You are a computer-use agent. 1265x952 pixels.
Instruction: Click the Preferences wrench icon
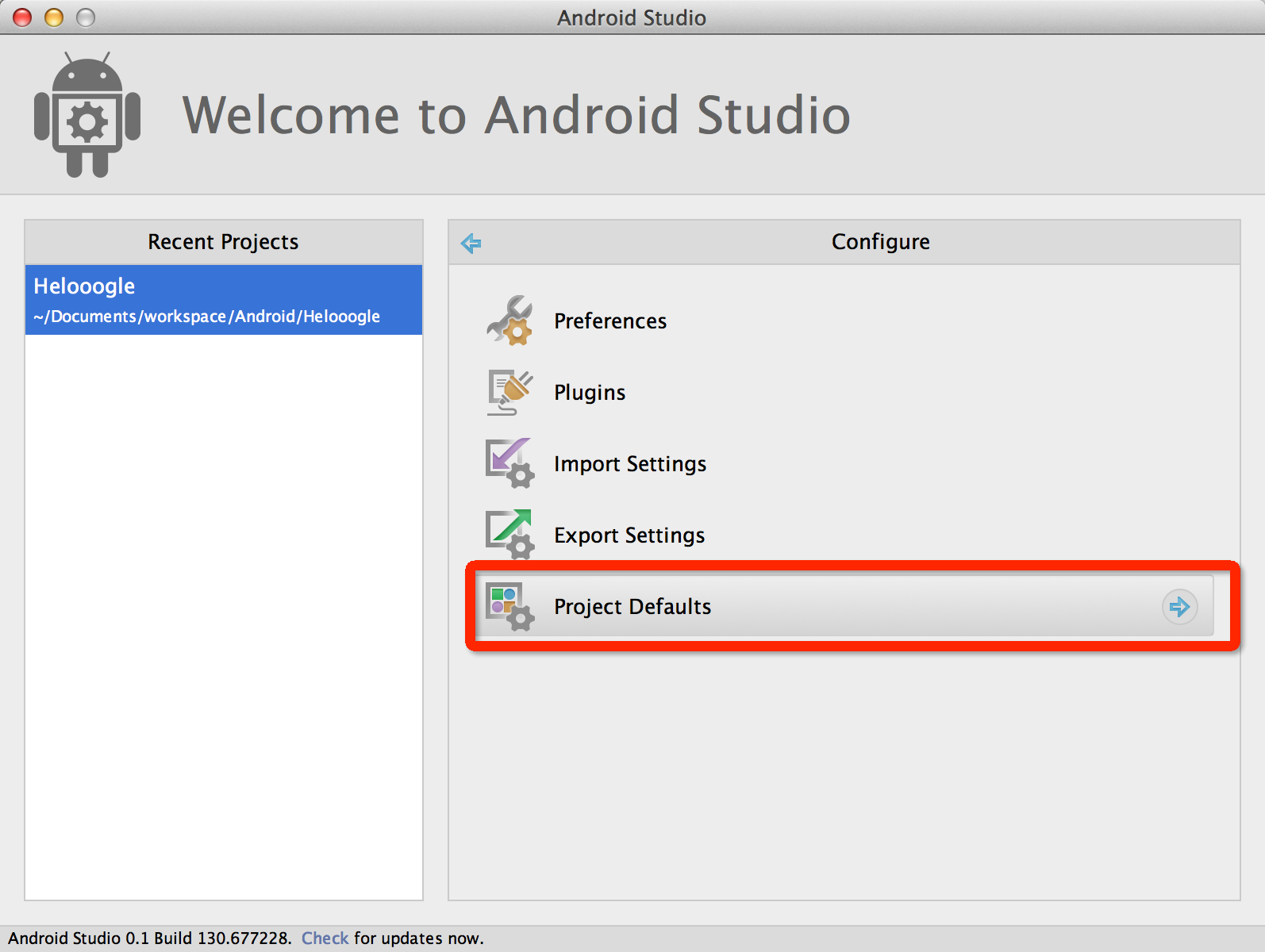(509, 321)
